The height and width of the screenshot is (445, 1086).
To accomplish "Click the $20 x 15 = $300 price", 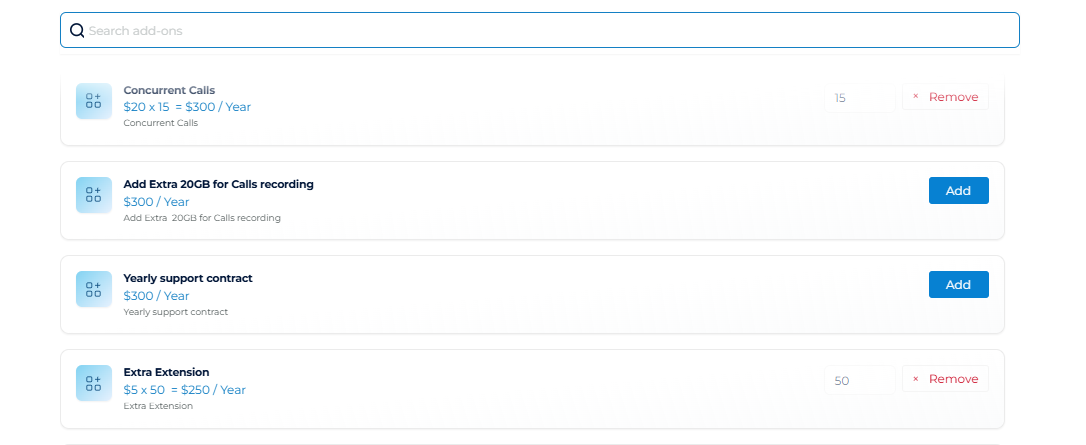I will 187,107.
